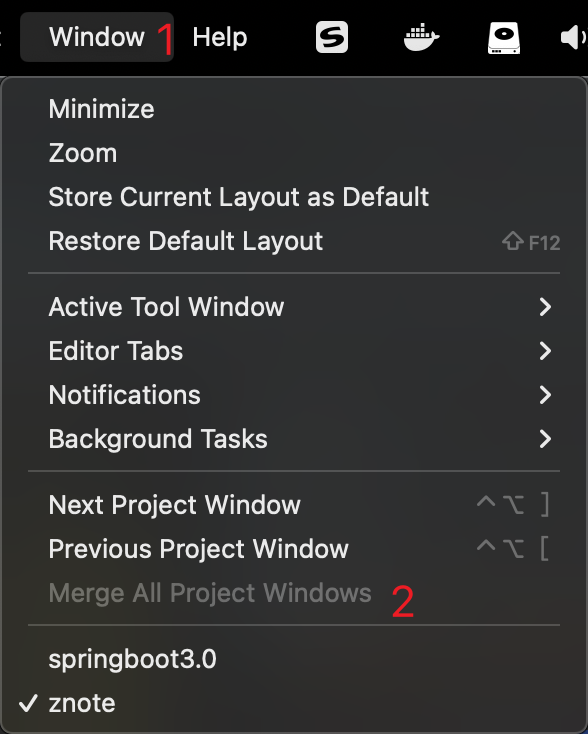Select Previous Project Window
The height and width of the screenshot is (734, 588).
[x=294, y=549]
